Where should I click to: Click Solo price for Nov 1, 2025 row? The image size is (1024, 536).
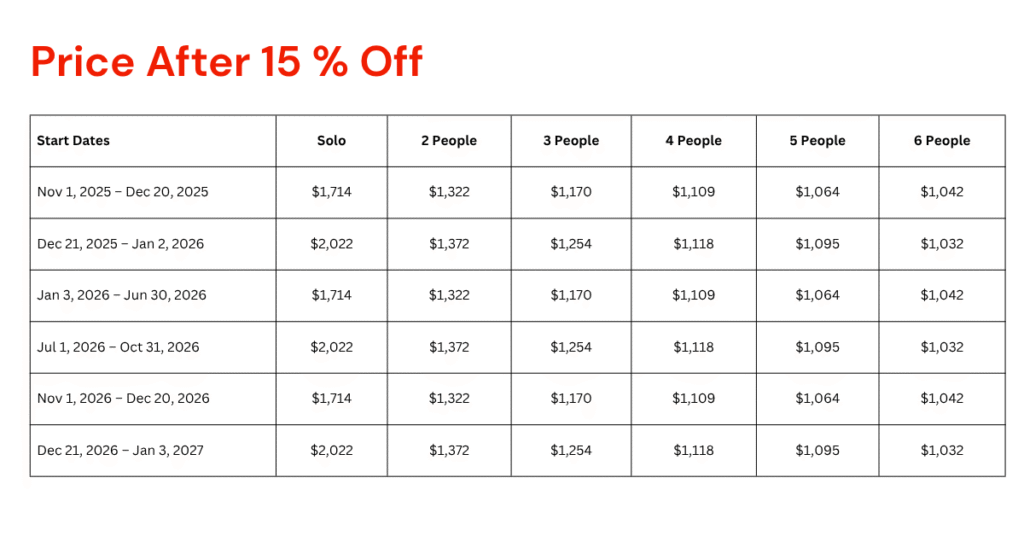point(332,192)
